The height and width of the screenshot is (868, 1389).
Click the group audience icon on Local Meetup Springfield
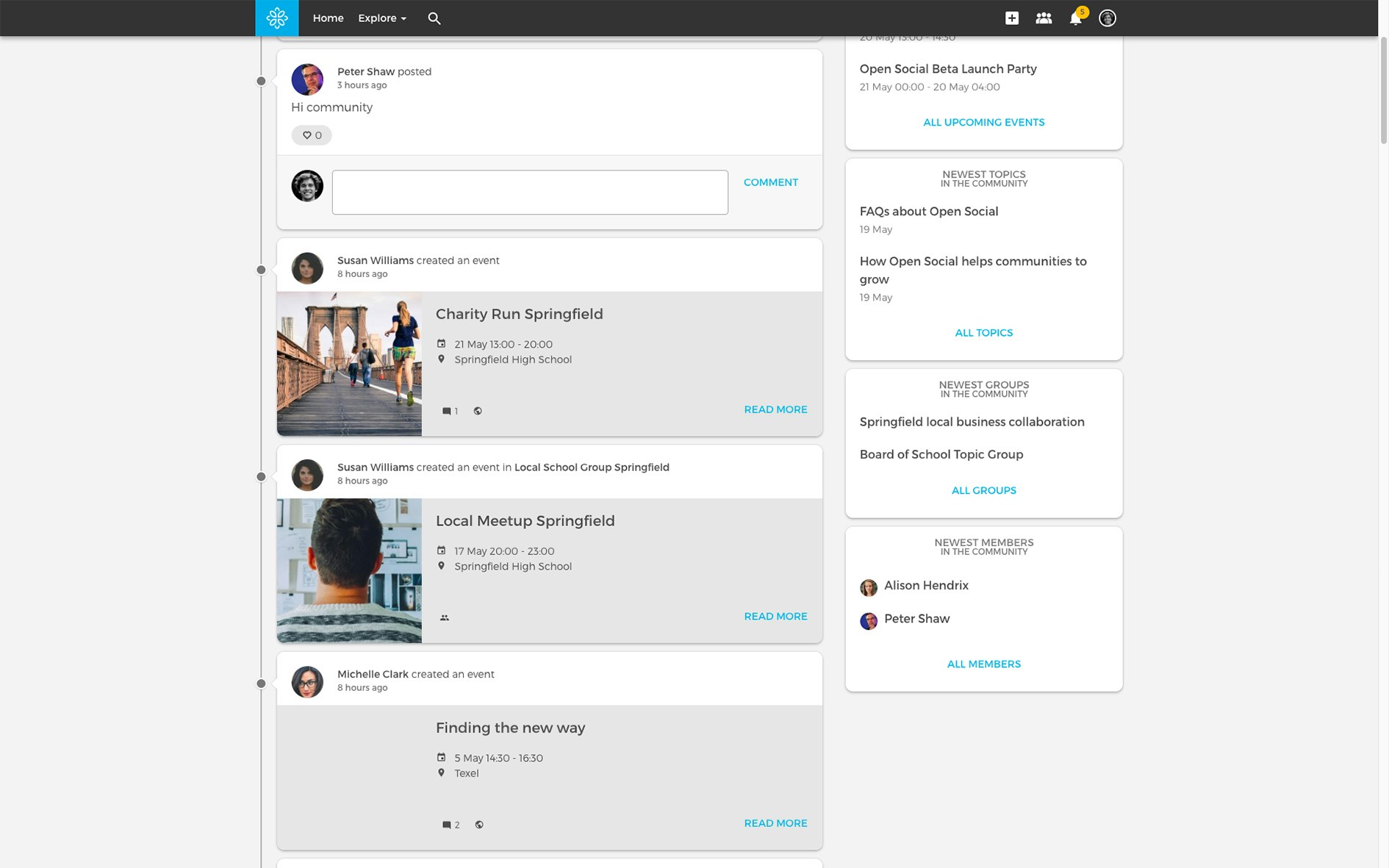click(x=444, y=618)
